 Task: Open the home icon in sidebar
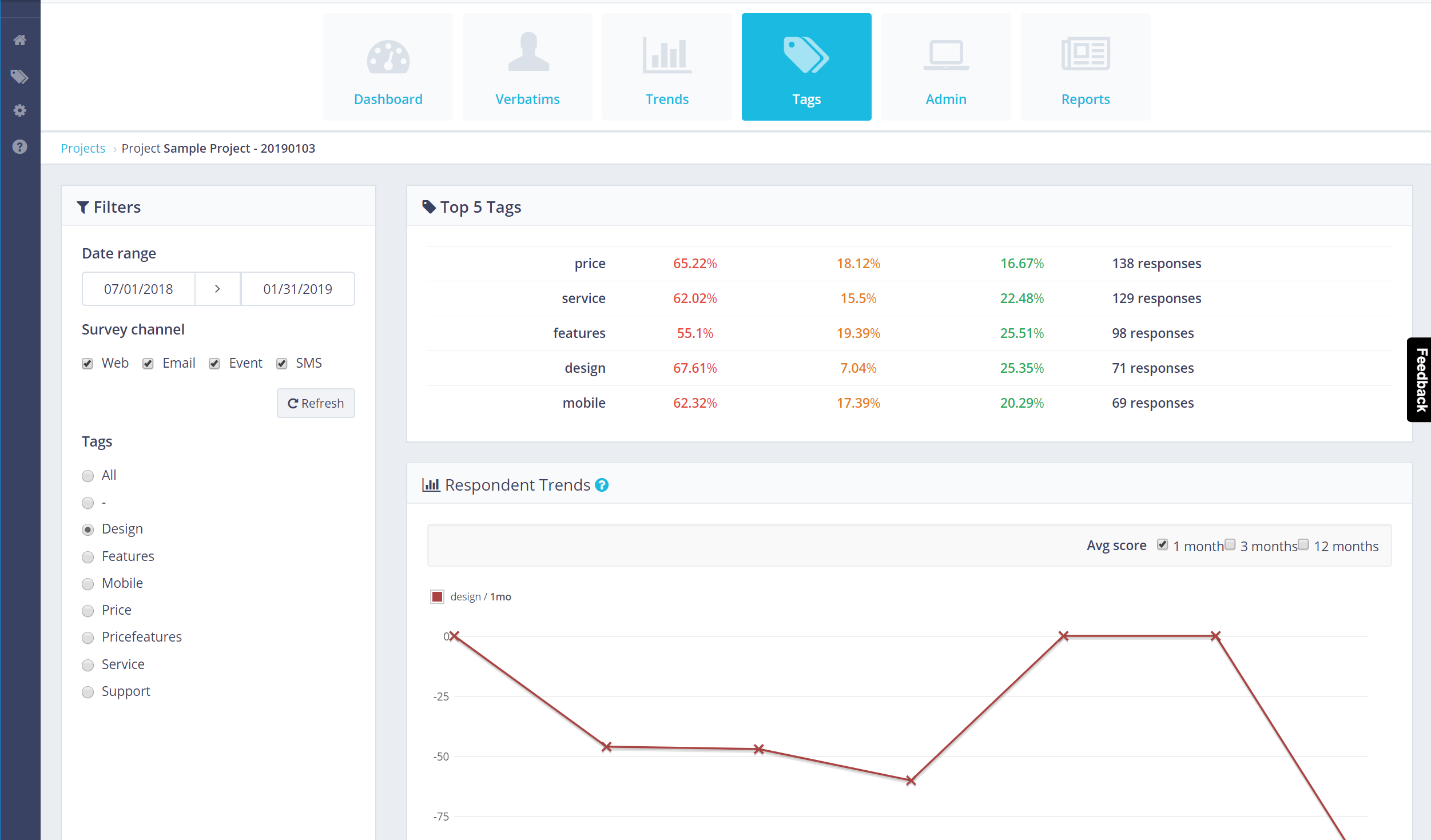(x=20, y=40)
